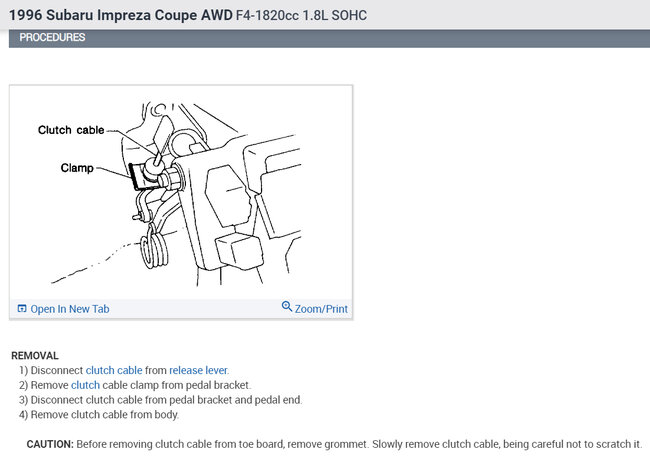
Task: Click the Open In New Tab icon
Action: tap(22, 308)
